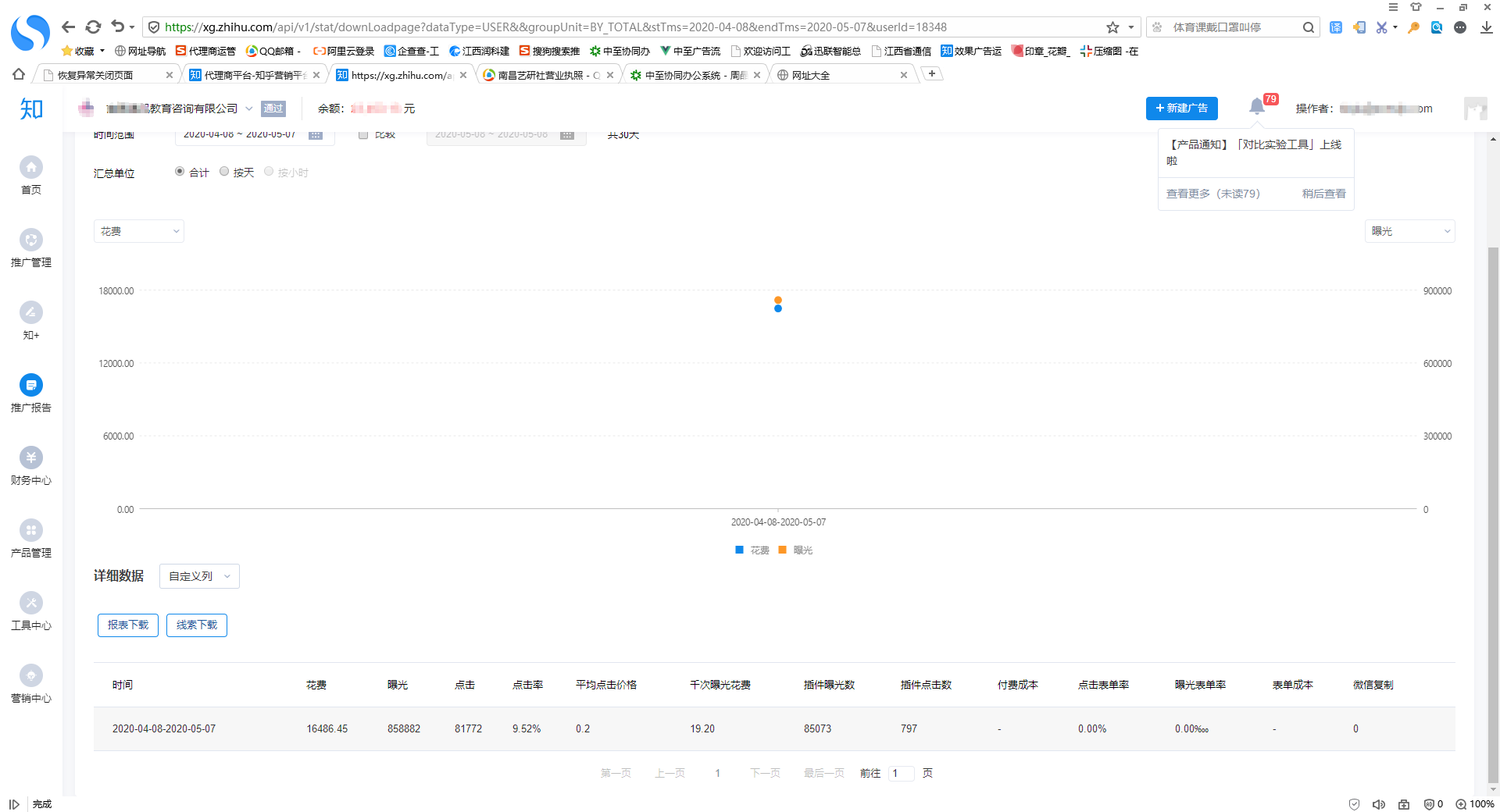Image resolution: width=1500 pixels, height=812 pixels.
Task: Click the 前往 page number input
Action: tap(901, 773)
